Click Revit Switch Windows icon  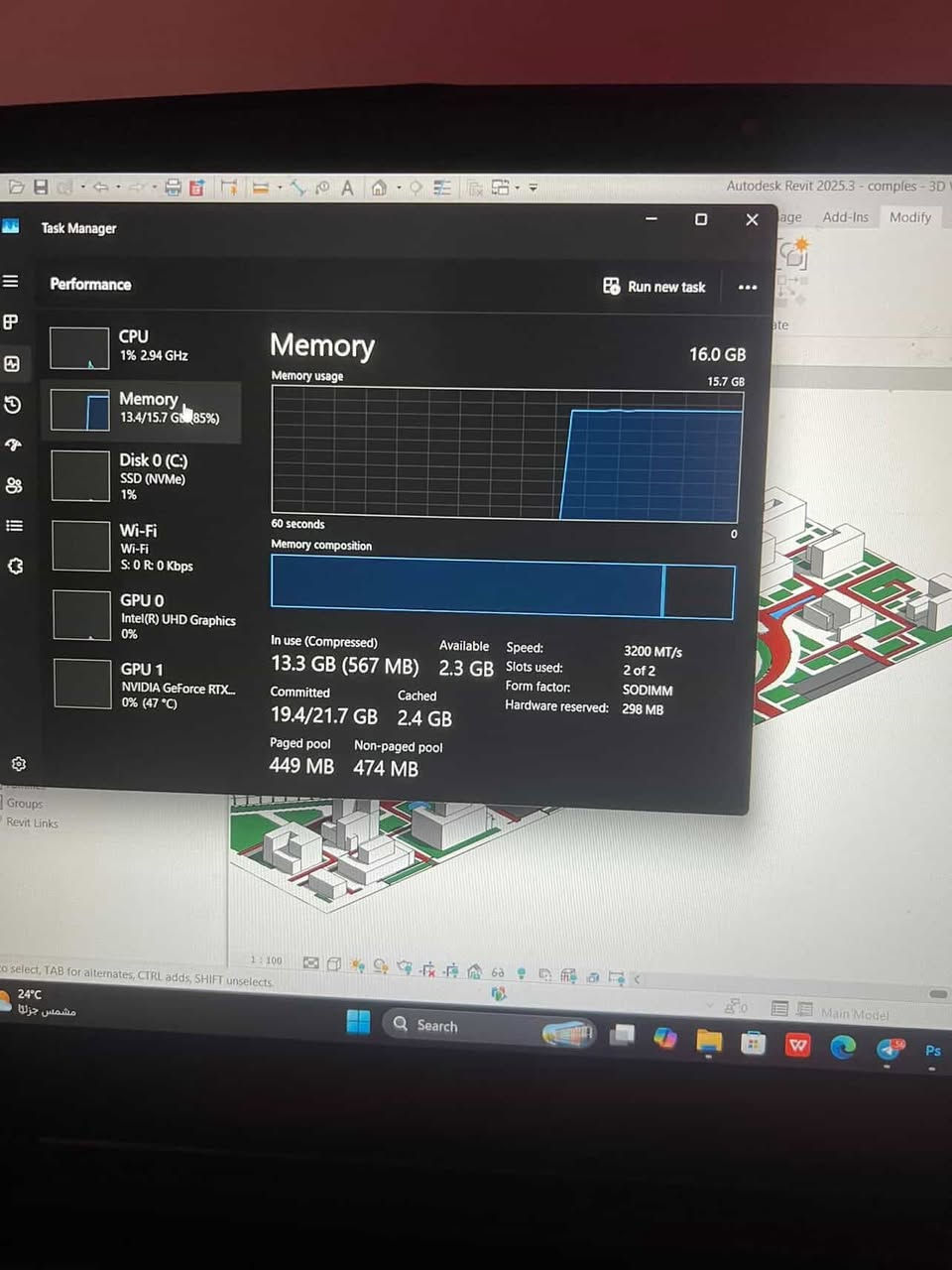(x=501, y=188)
